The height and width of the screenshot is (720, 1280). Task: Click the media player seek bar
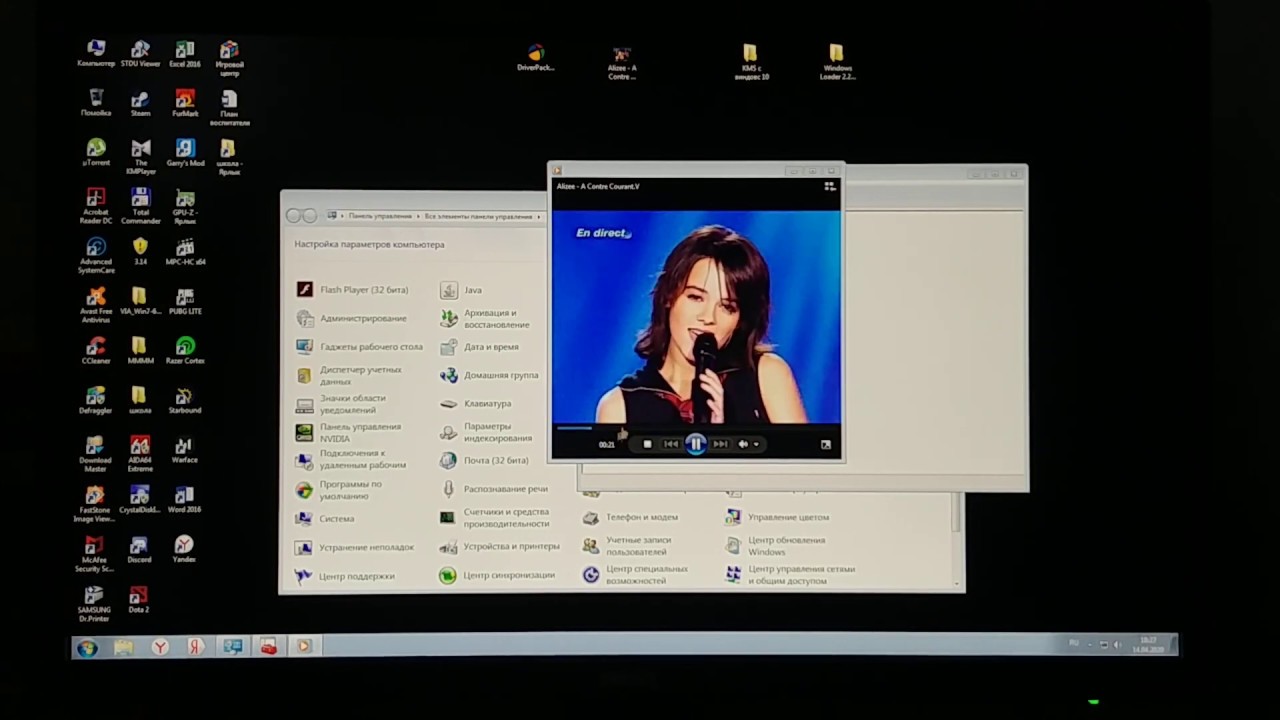[x=696, y=427]
